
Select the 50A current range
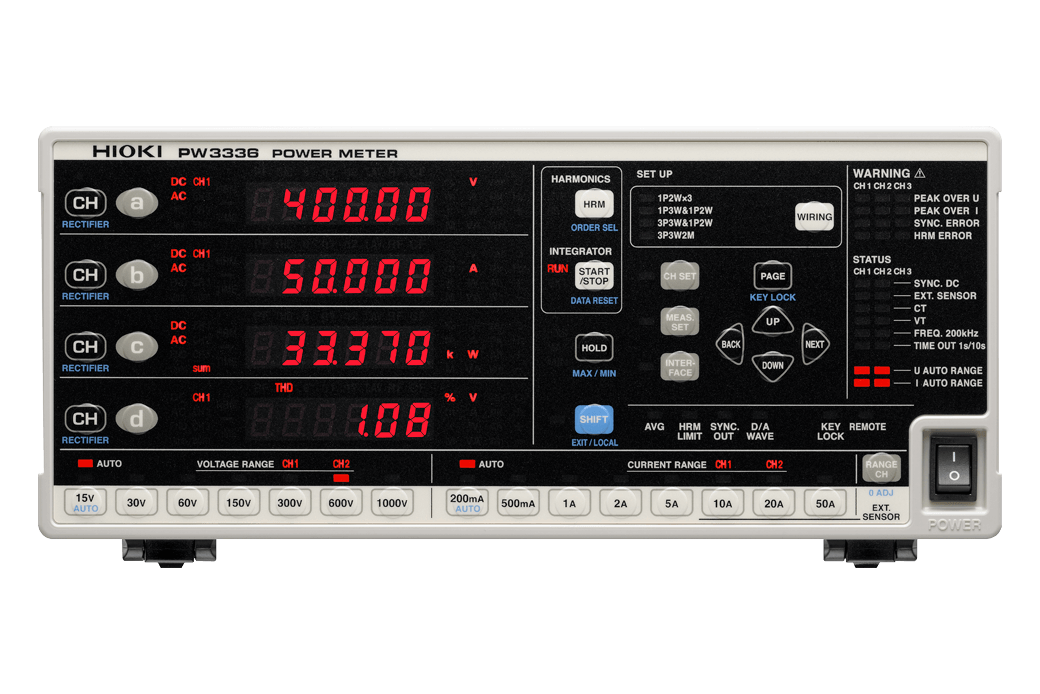tap(825, 503)
